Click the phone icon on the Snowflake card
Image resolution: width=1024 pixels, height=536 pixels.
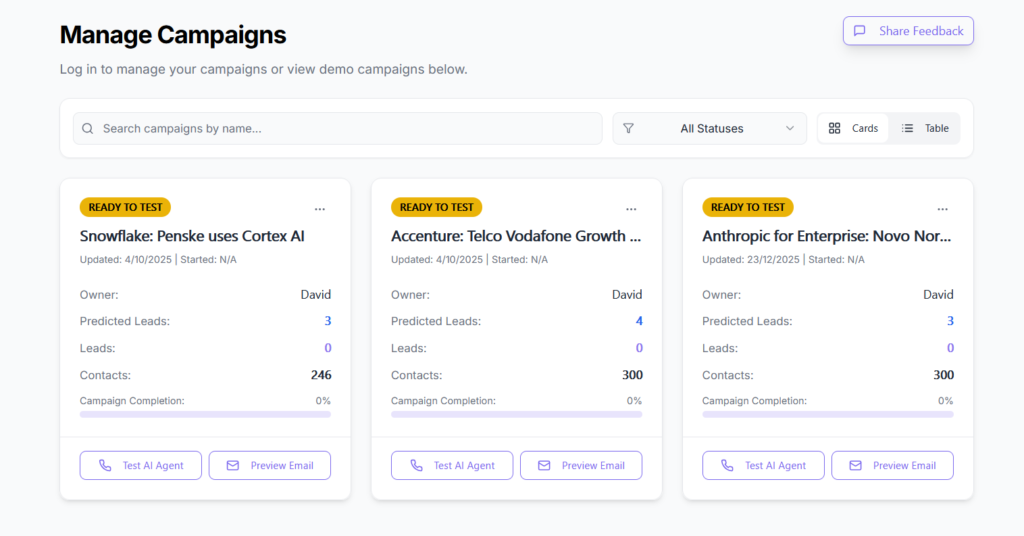click(x=105, y=466)
